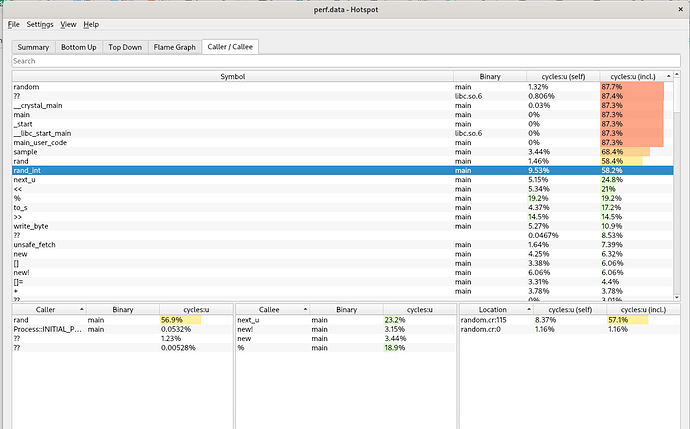Click the 68.4% inclusive cost cell
Viewport: 690px width, 429px height.
[x=636, y=152]
